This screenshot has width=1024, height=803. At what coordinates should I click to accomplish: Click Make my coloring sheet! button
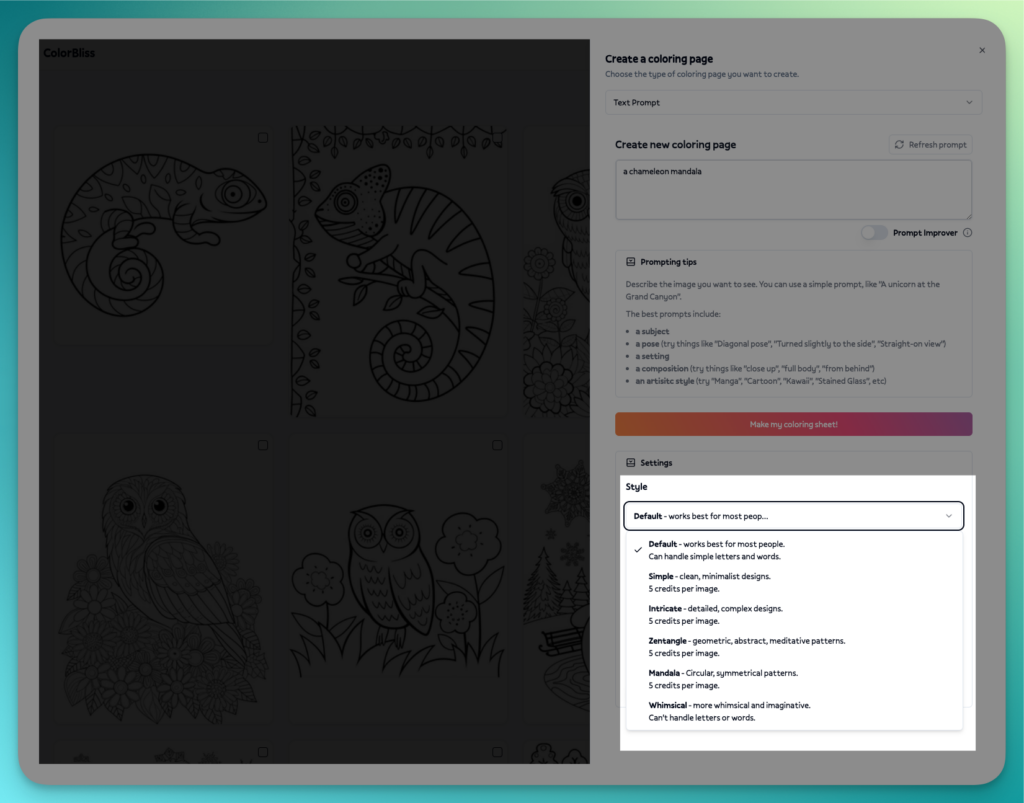(x=793, y=424)
